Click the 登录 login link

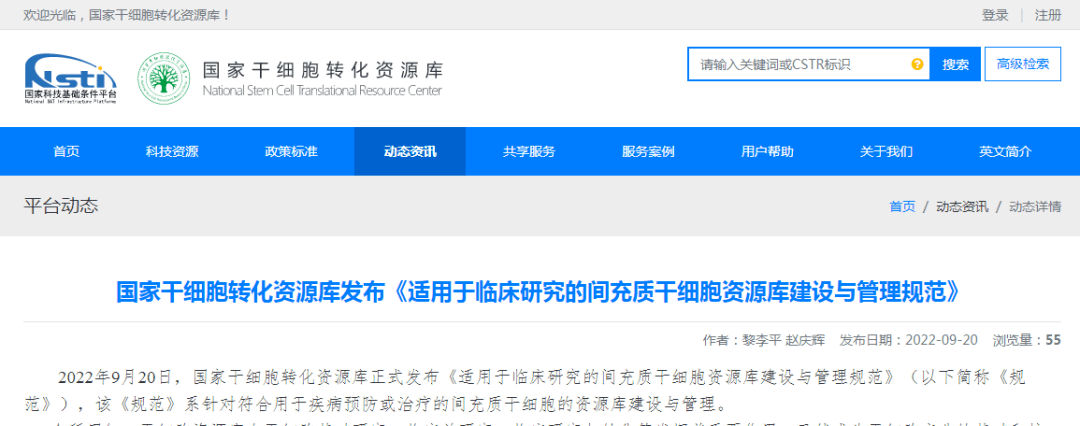pyautogui.click(x=995, y=15)
